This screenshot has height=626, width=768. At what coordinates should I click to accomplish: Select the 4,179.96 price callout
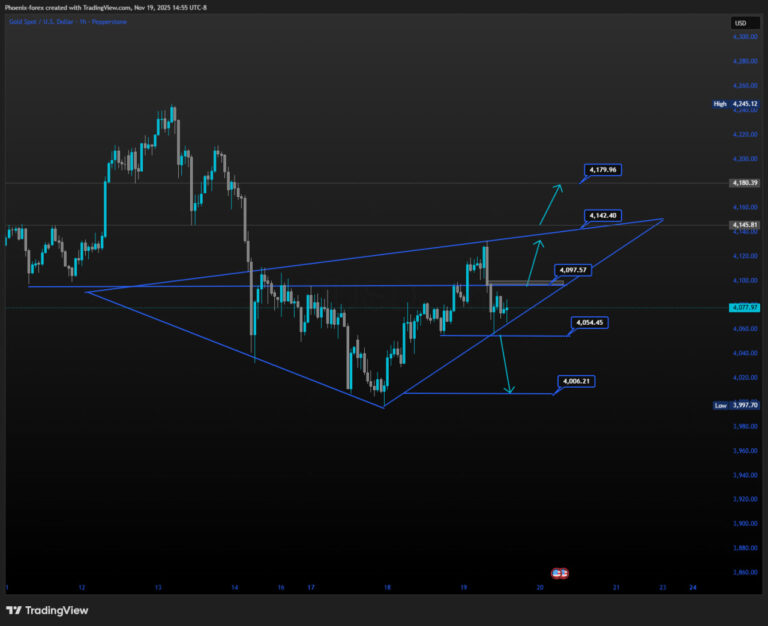coord(604,170)
